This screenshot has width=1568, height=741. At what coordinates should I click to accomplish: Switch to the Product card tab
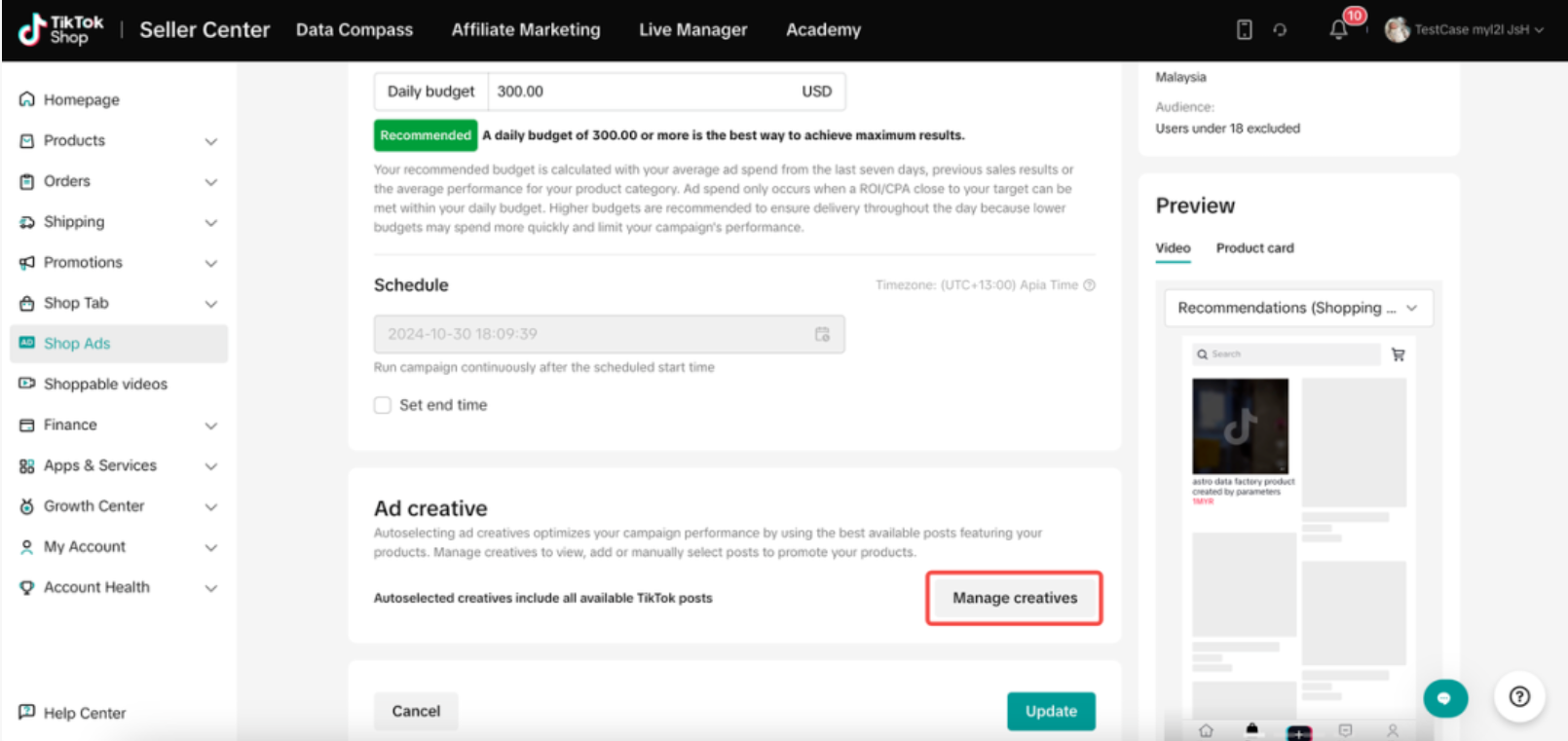[x=1254, y=248]
